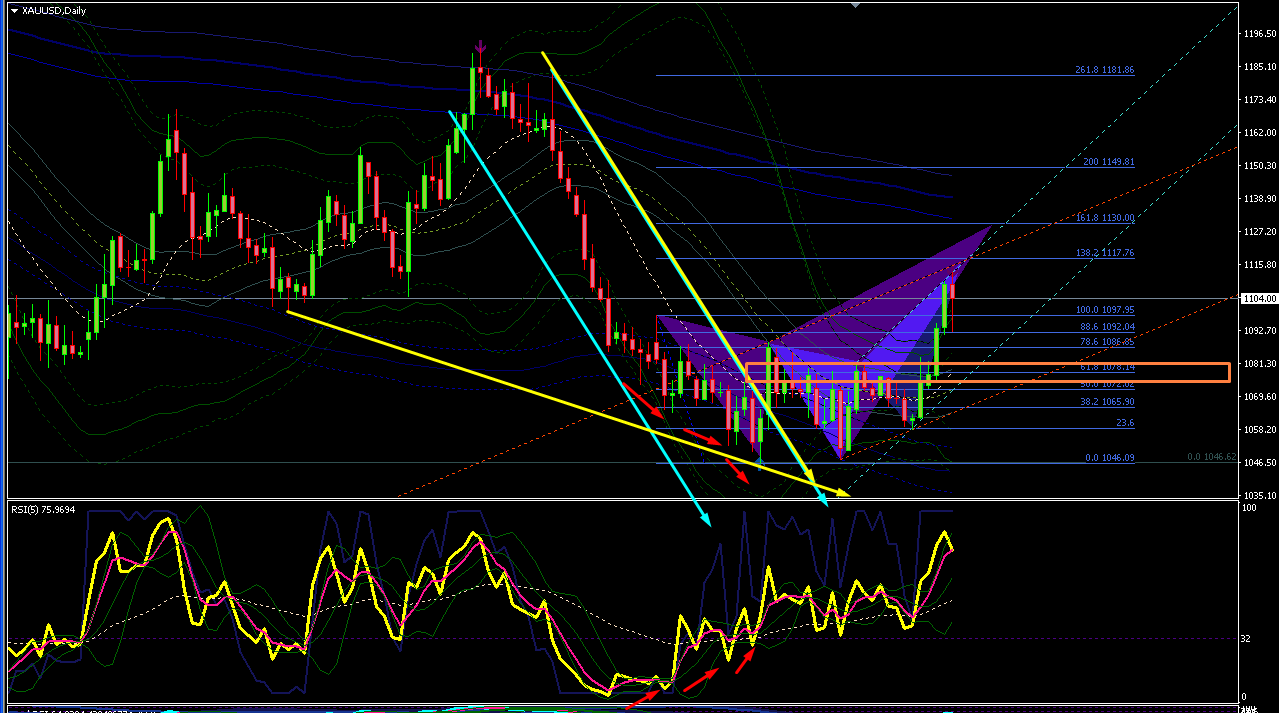Select the blue 0.0 1046.09 Fibonacci label
Viewport: 1279px width, 713px height.
coord(1108,458)
